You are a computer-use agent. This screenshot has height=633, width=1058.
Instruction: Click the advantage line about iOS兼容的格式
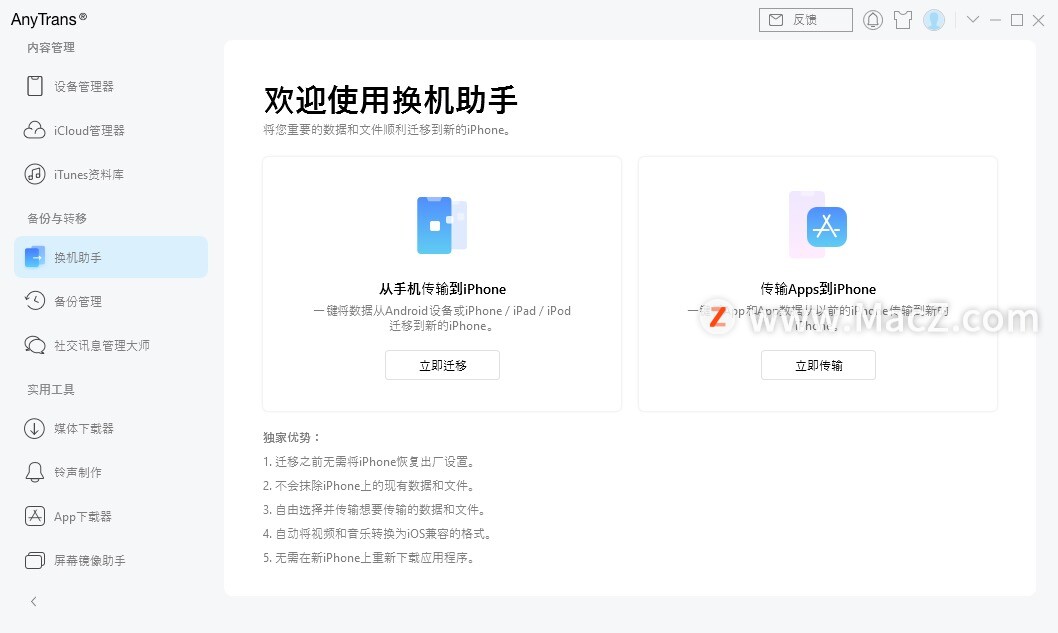point(378,534)
